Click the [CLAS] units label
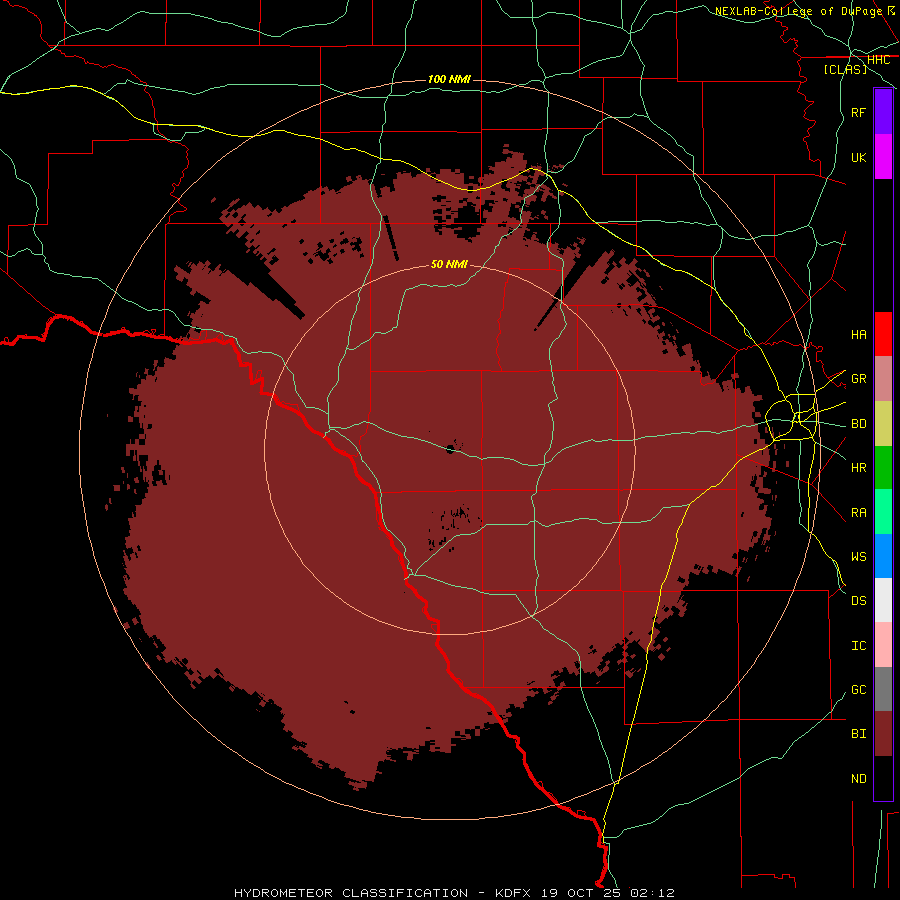Viewport: 900px width, 900px height. [845, 69]
